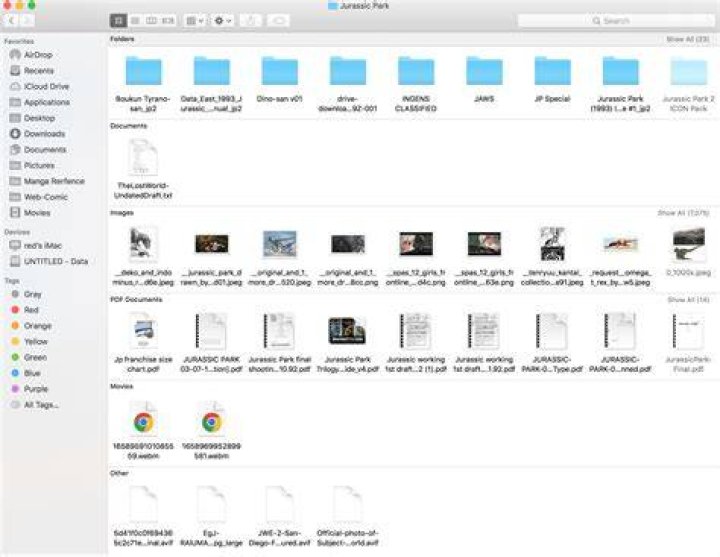
Task: Open Recents in the sidebar
Action: 39,71
